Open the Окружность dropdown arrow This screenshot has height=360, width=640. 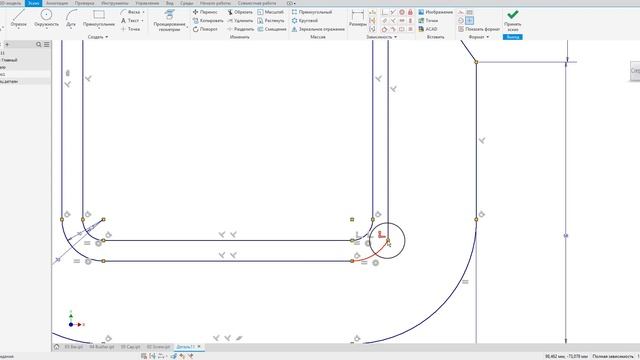click(x=46, y=28)
